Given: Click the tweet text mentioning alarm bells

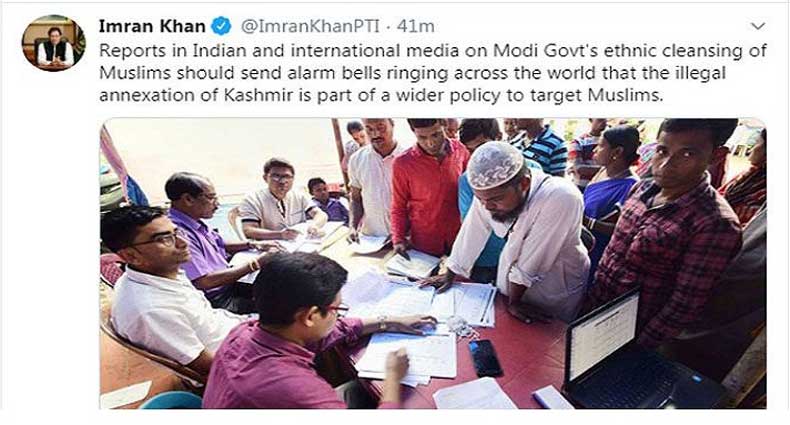Looking at the screenshot, I should [x=433, y=73].
